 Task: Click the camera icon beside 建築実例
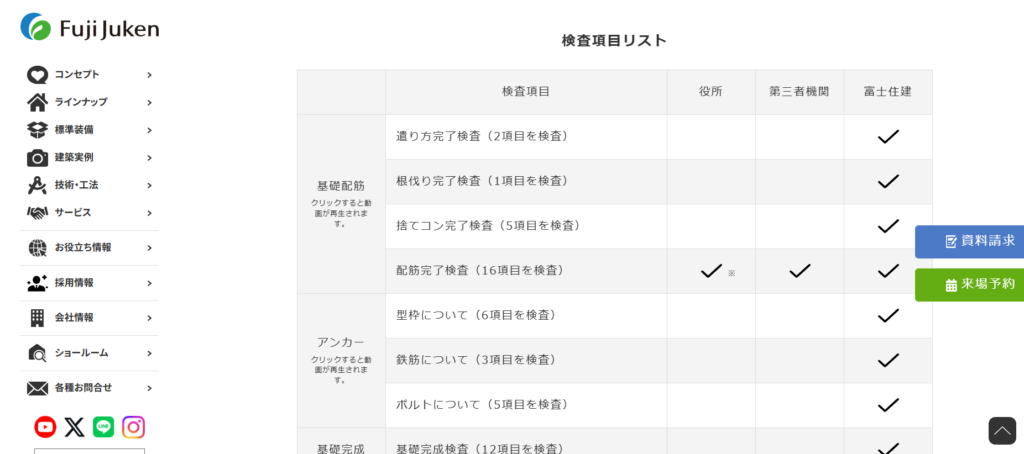[37, 158]
